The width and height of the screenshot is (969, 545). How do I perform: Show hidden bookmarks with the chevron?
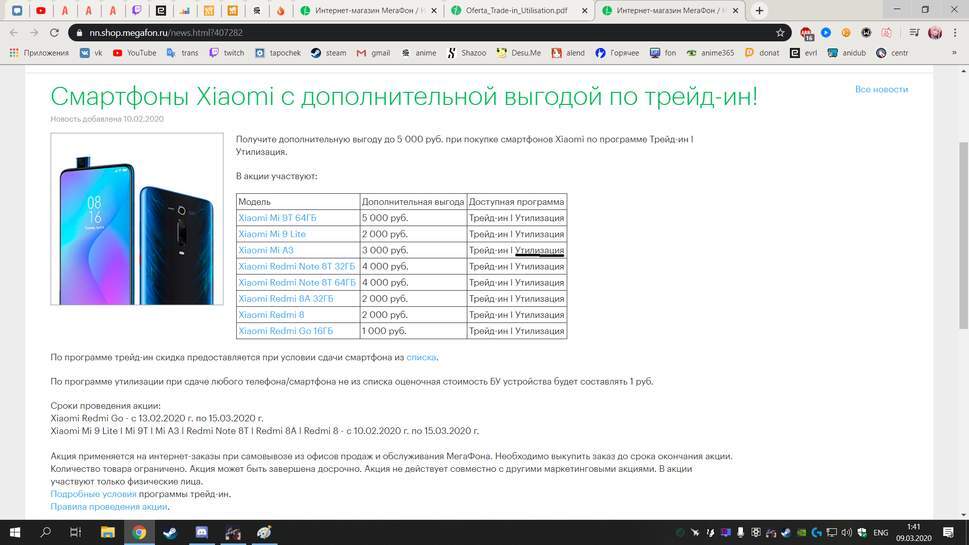coord(954,53)
